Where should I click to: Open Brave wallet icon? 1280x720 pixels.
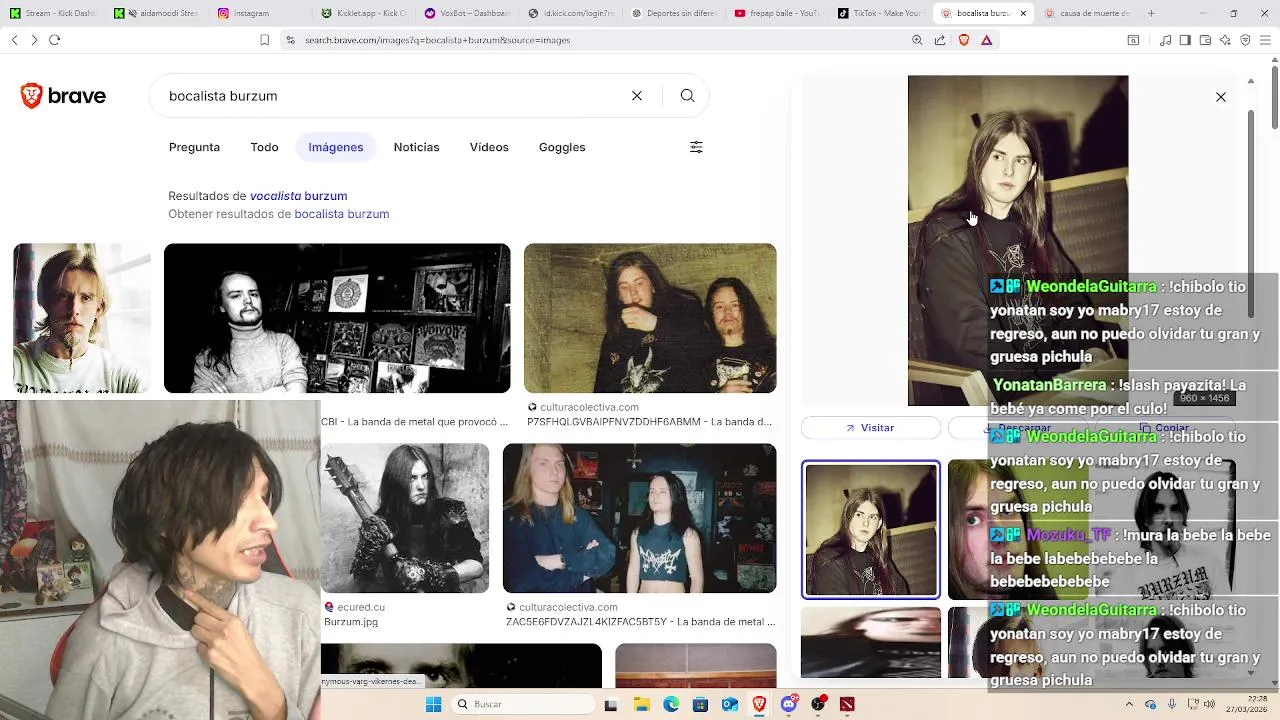(1205, 40)
